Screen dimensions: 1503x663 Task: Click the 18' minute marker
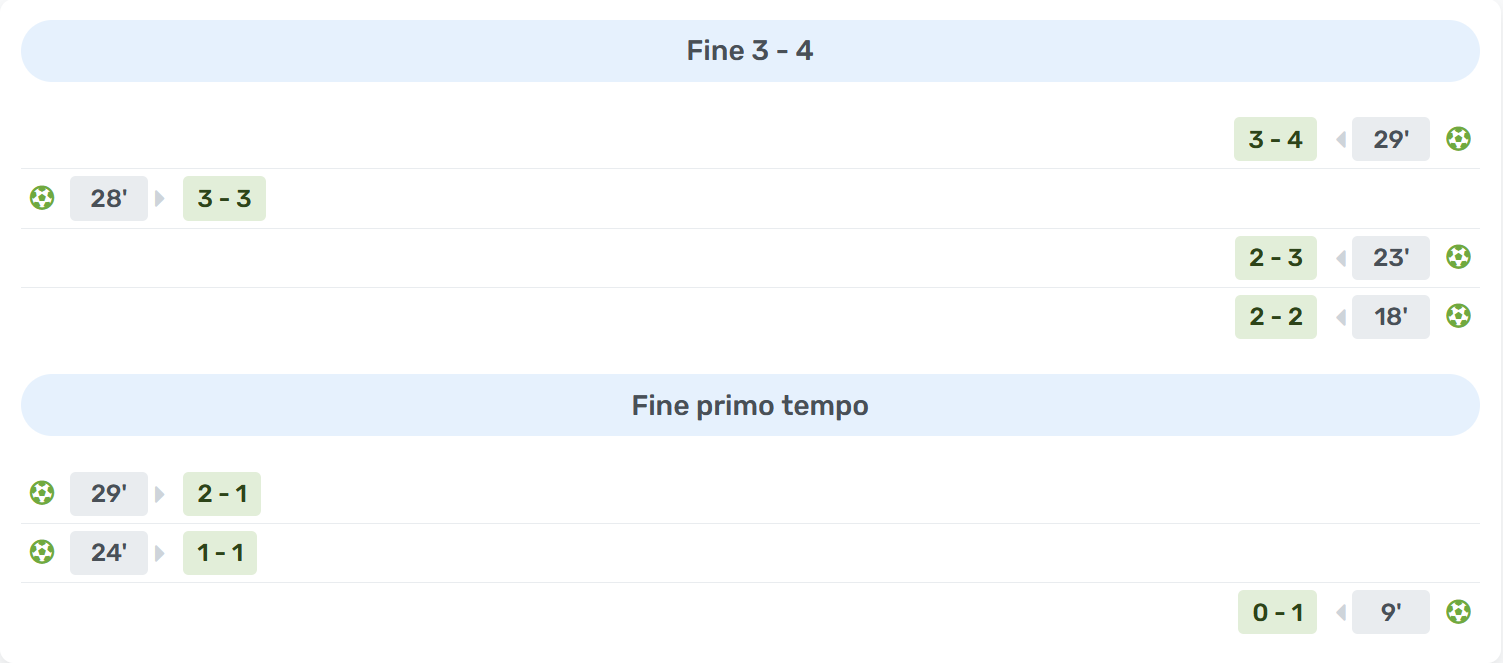click(x=1390, y=317)
